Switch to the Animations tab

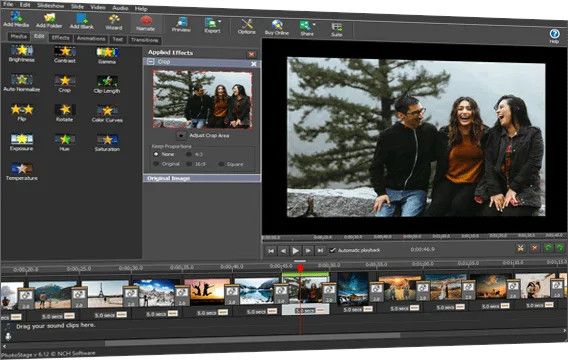[x=91, y=38]
